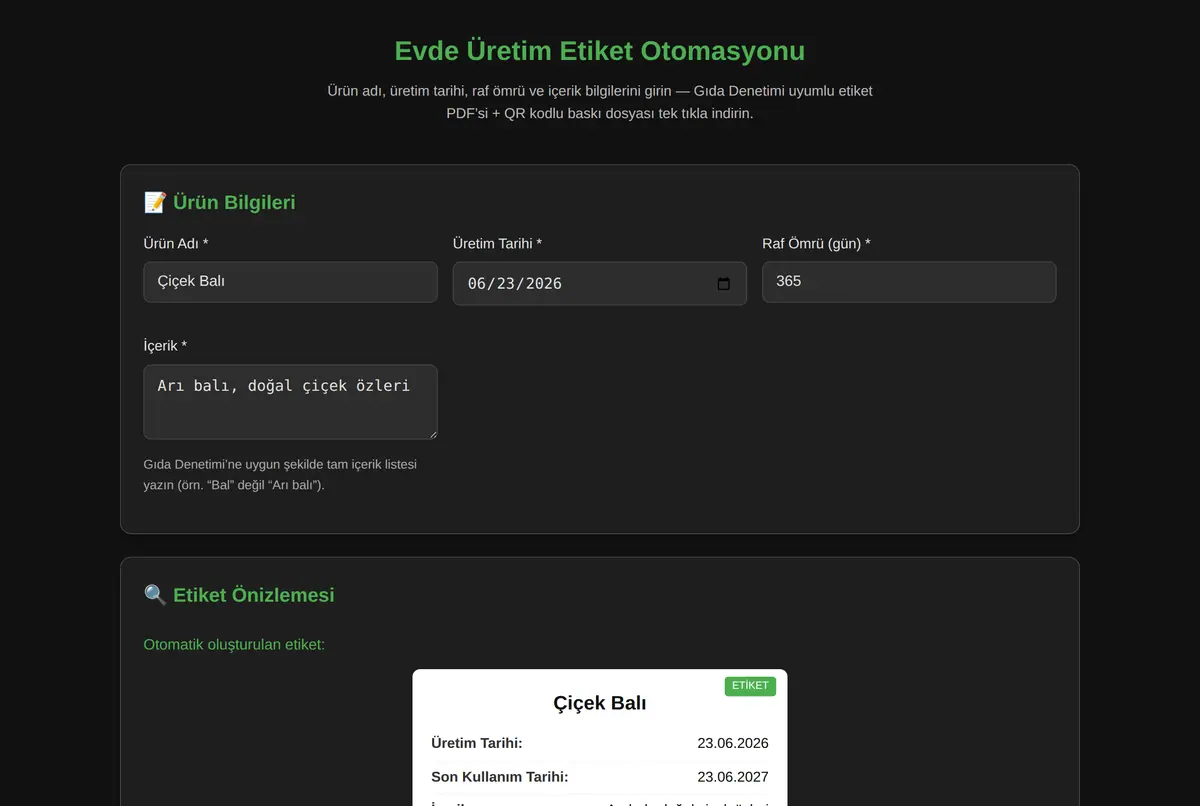
Task: Open the calendar picker in Üretim Tarihi field
Action: pos(724,284)
